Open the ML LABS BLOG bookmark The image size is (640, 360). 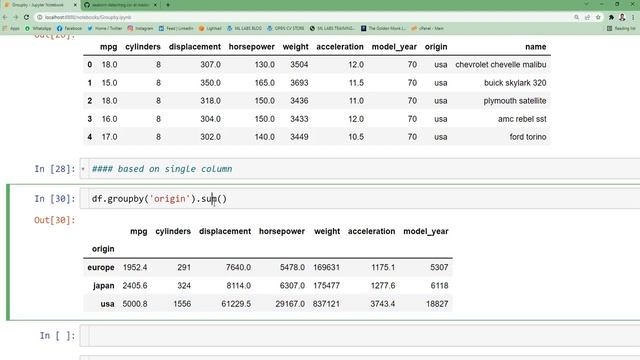pos(244,28)
